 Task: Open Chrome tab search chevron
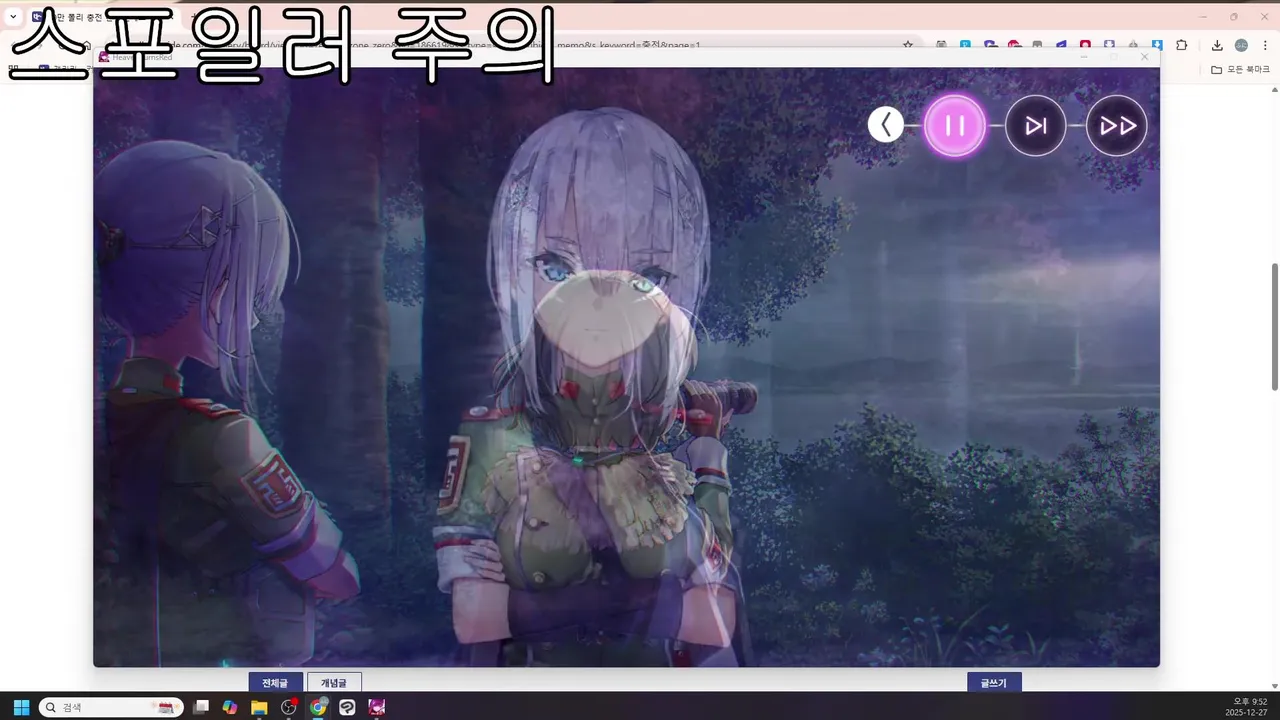[x=13, y=16]
